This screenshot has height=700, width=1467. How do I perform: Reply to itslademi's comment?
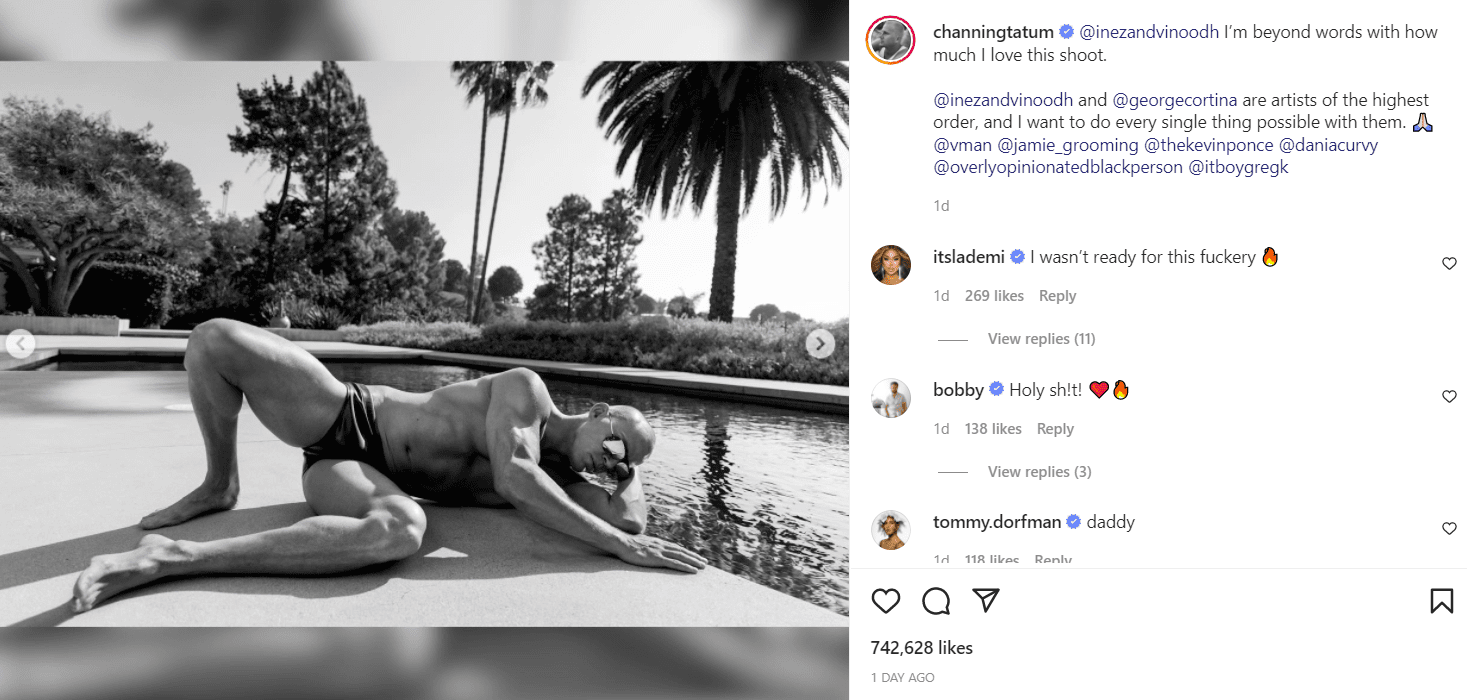(x=1057, y=296)
